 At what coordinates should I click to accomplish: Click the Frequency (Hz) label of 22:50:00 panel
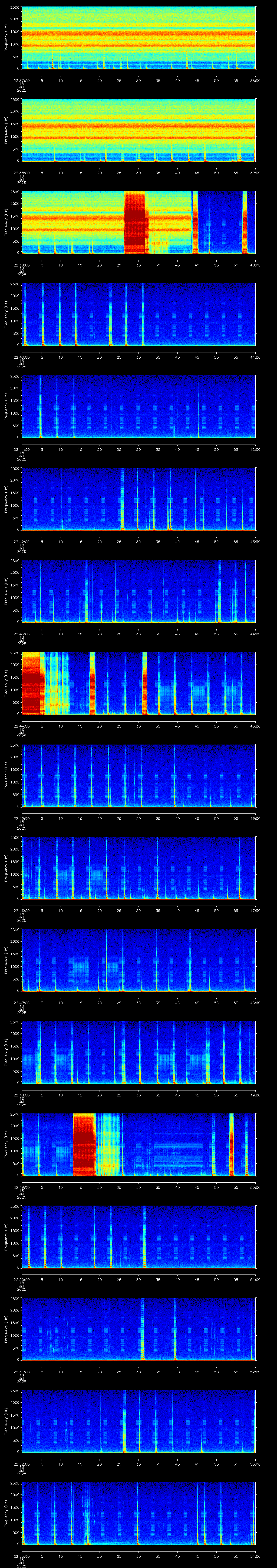point(6,1237)
